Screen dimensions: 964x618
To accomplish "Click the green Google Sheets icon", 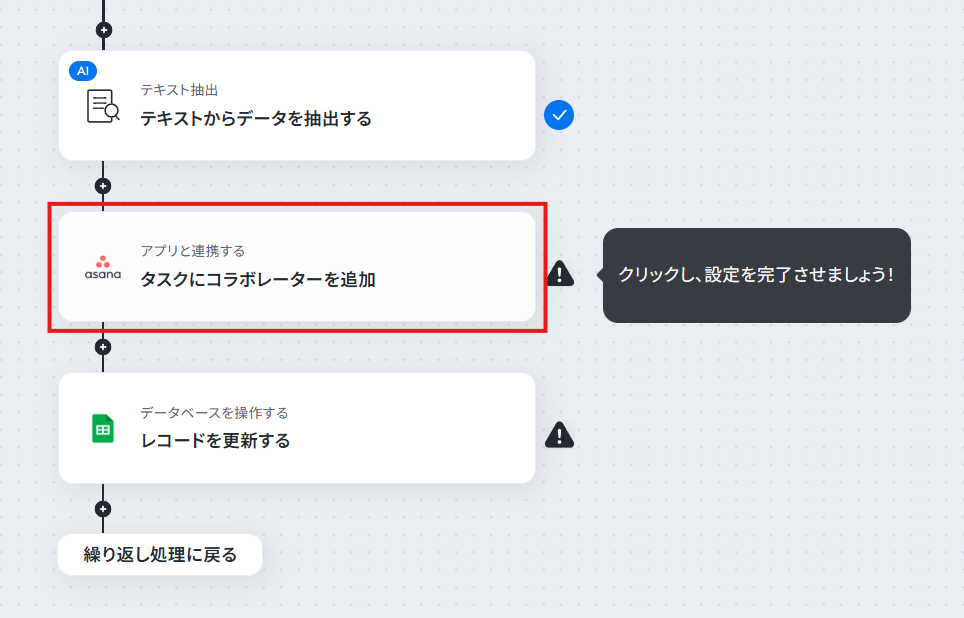I will [103, 429].
